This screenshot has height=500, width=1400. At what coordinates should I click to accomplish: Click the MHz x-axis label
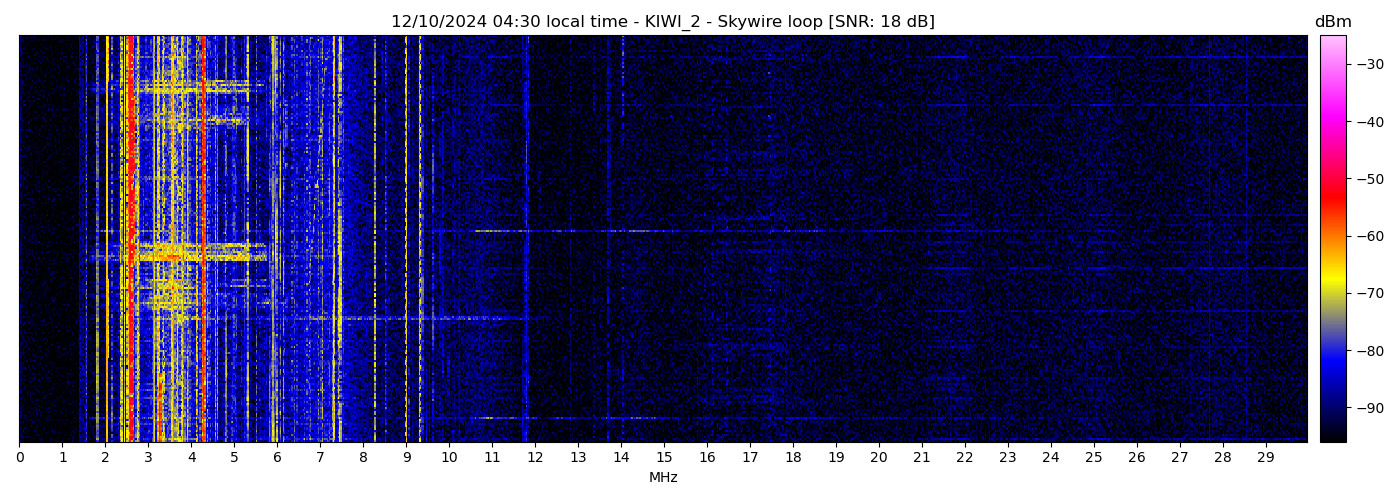(663, 478)
